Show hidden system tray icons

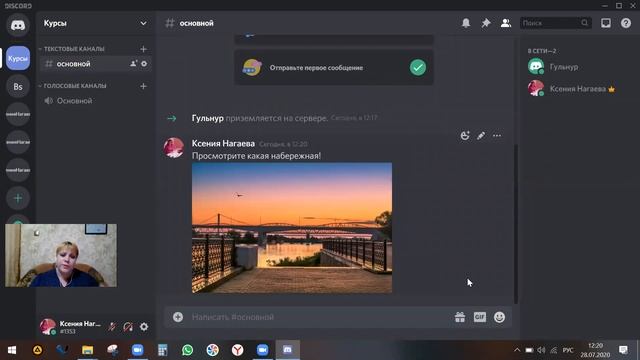(x=517, y=350)
